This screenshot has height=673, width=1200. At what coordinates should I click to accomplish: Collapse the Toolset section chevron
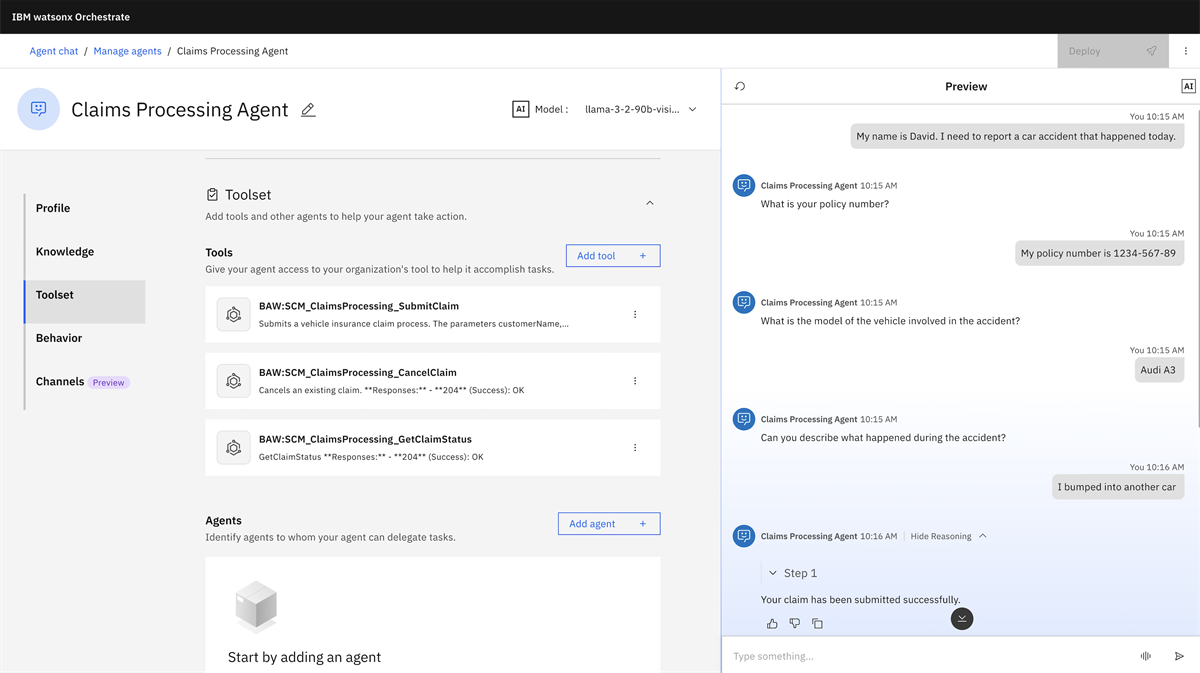[x=650, y=203]
